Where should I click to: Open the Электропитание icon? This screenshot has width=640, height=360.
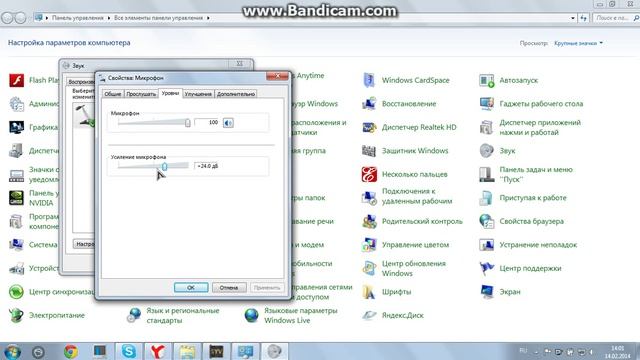[16, 315]
